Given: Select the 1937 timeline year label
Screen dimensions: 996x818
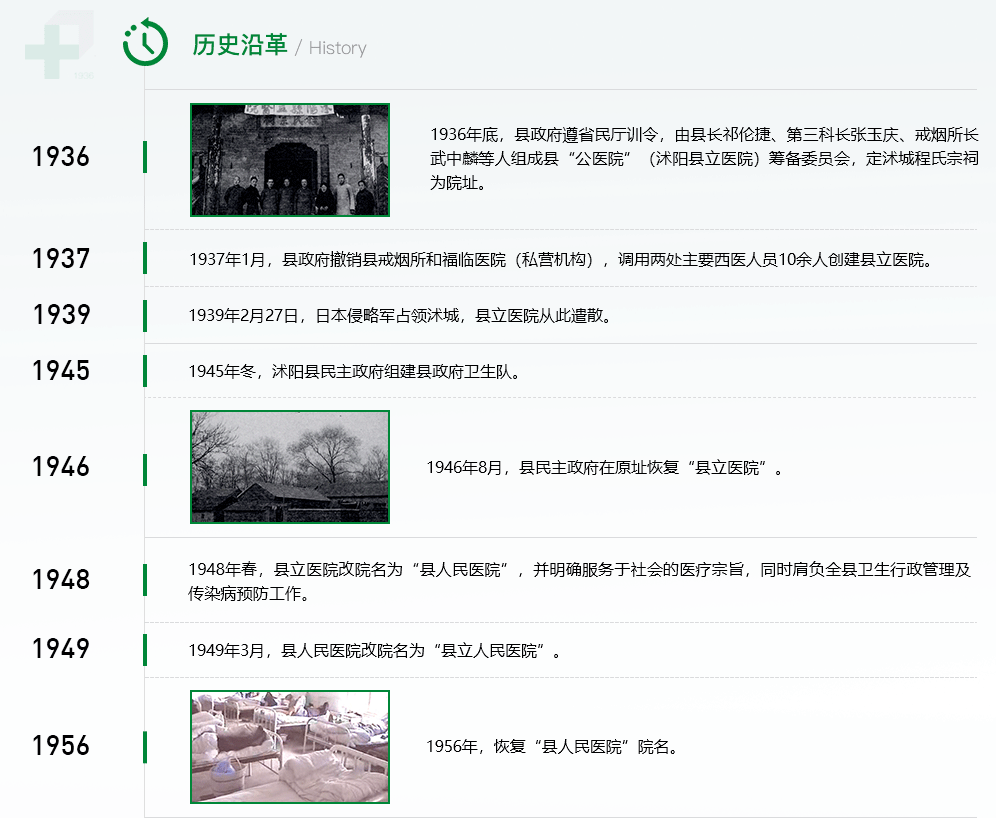Looking at the screenshot, I should [61, 259].
